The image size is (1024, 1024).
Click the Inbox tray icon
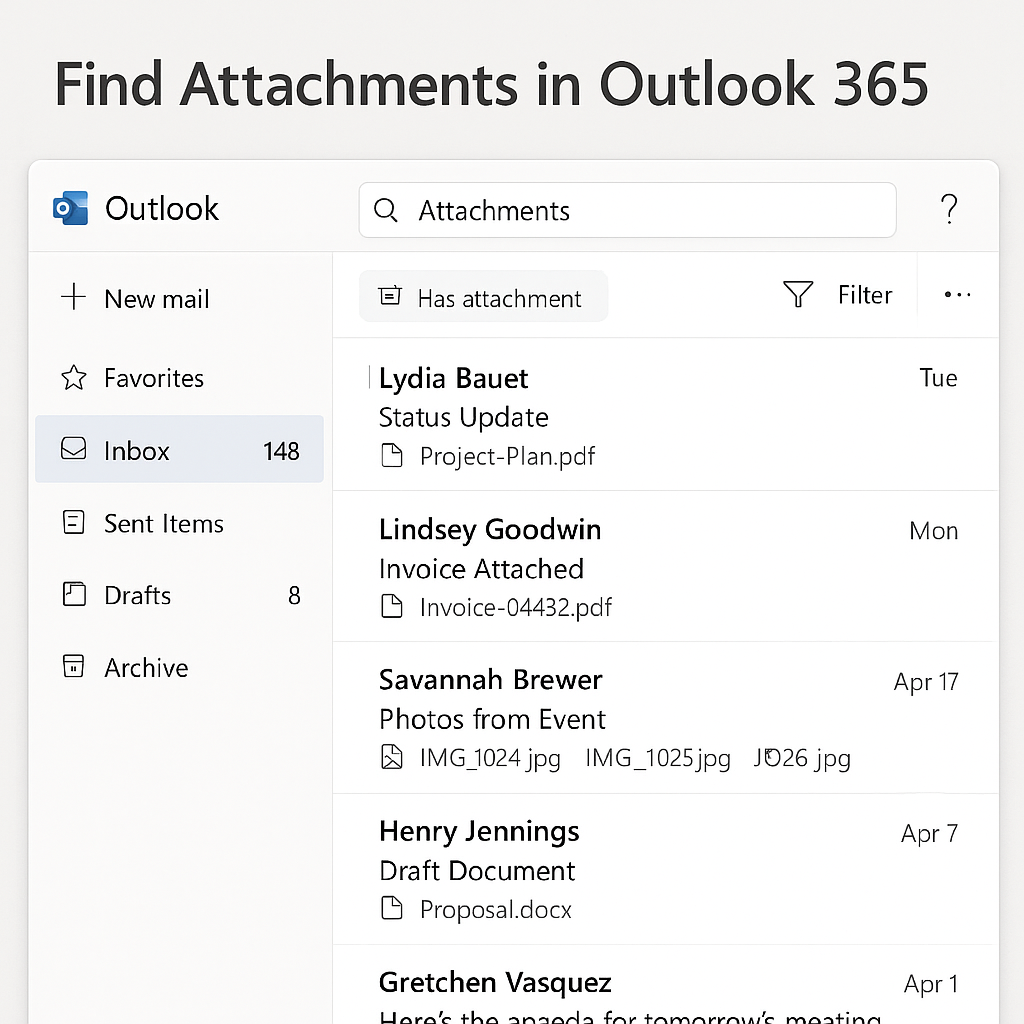click(74, 449)
